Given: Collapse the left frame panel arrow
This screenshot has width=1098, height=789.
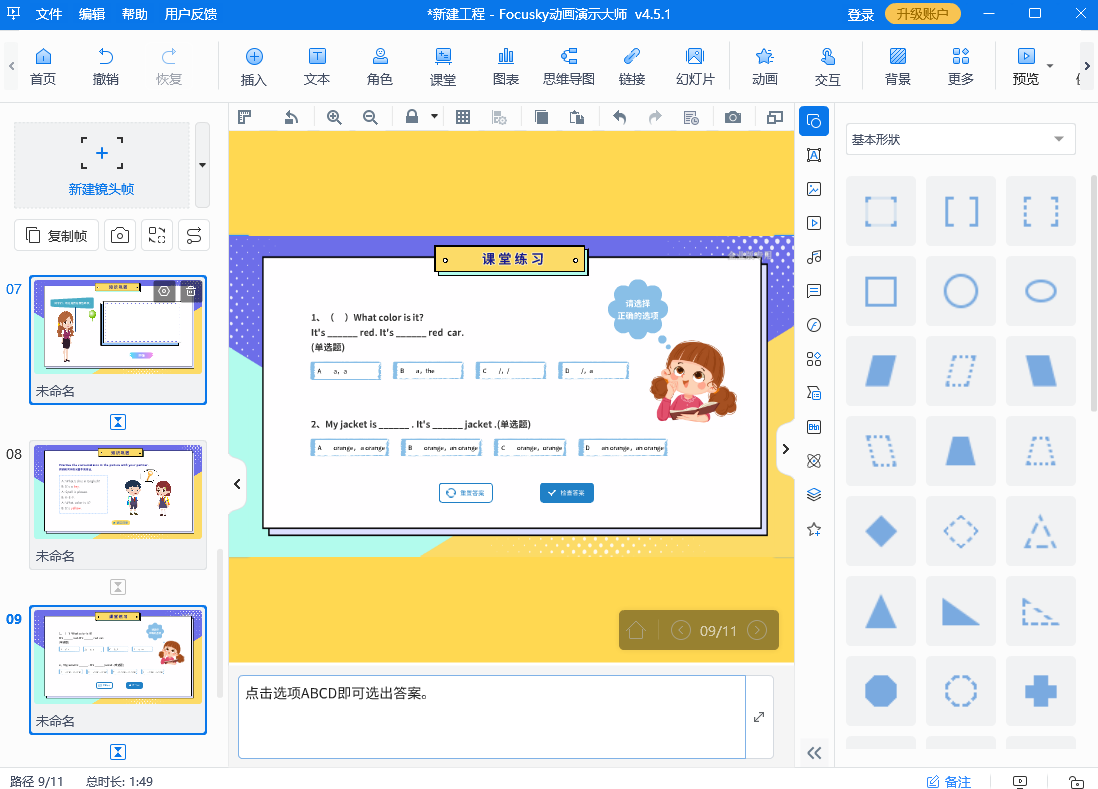Looking at the screenshot, I should point(237,484).
